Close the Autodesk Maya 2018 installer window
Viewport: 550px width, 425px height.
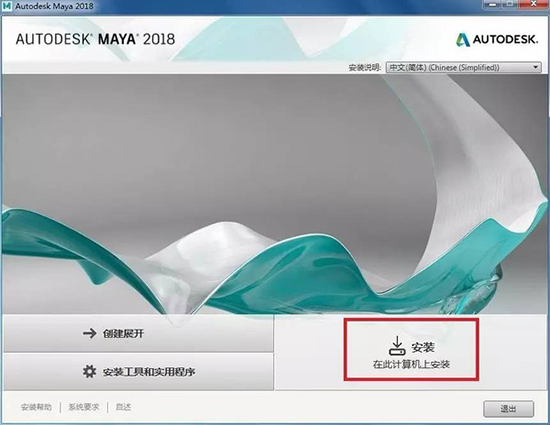coord(534,4)
